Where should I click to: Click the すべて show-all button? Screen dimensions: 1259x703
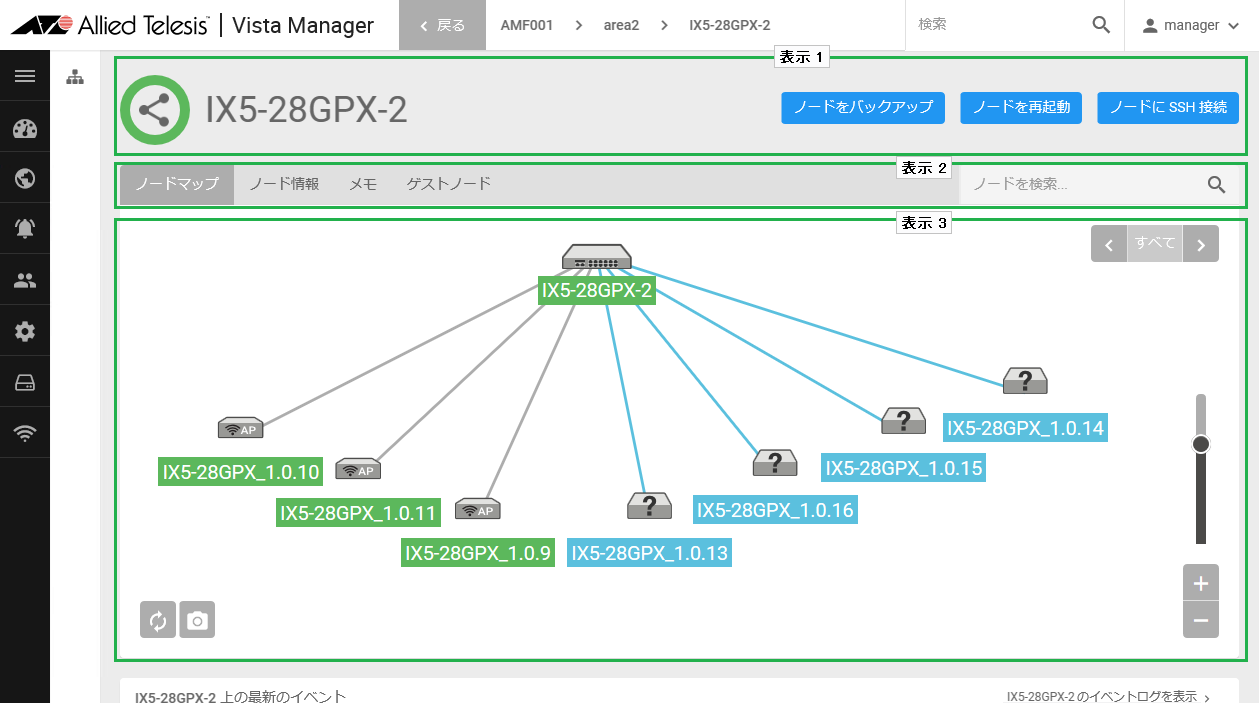click(x=1155, y=243)
